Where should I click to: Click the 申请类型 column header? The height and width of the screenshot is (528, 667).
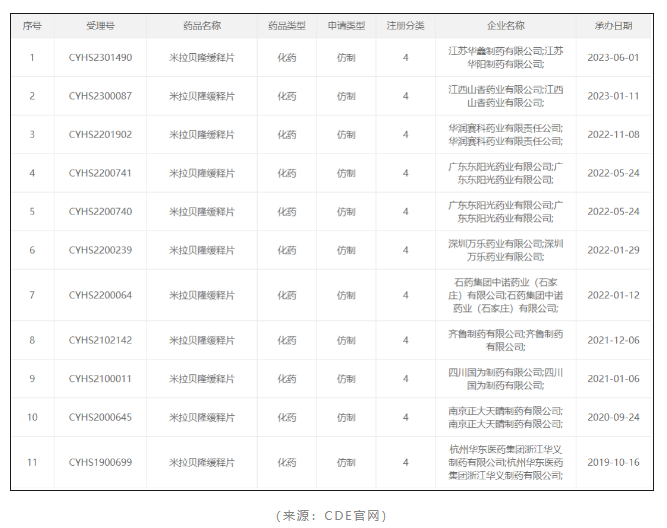tap(346, 26)
